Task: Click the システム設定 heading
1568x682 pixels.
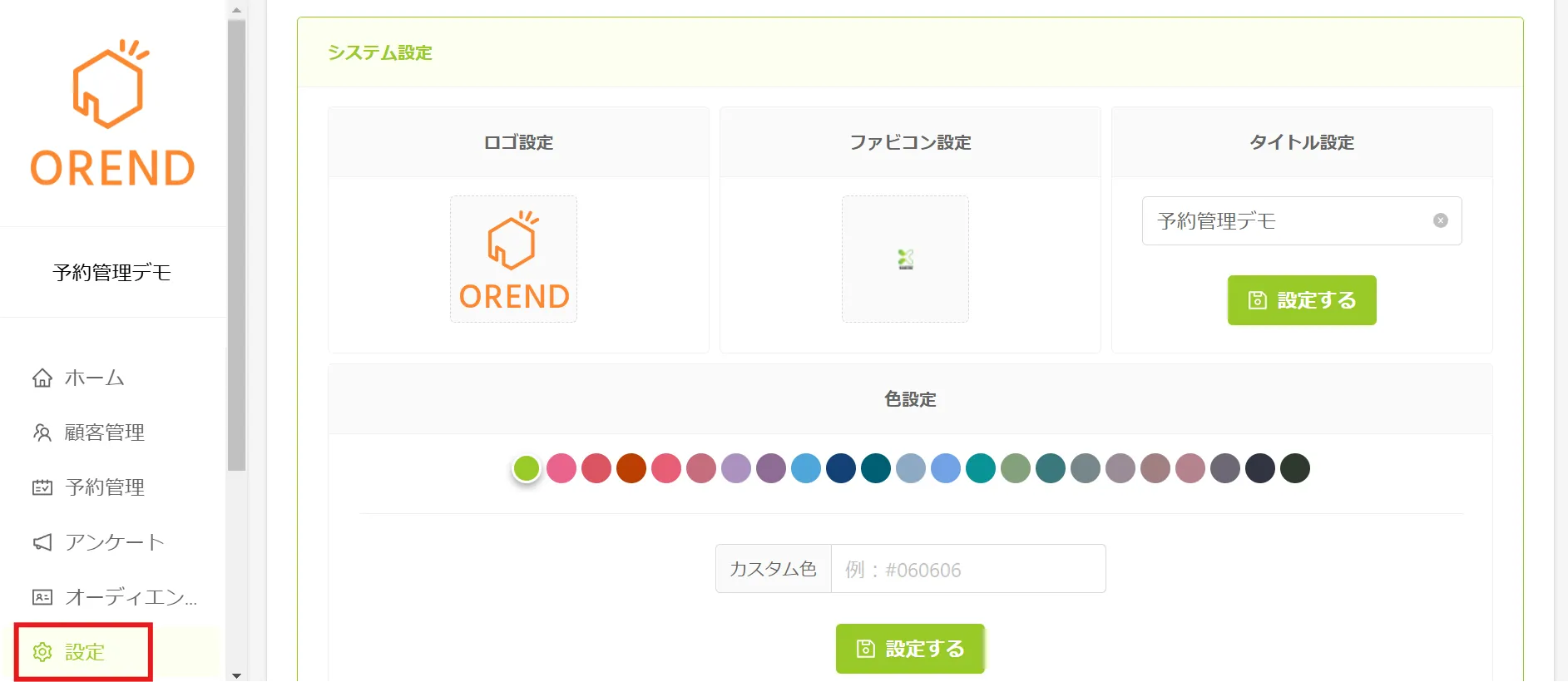Action: pos(380,52)
